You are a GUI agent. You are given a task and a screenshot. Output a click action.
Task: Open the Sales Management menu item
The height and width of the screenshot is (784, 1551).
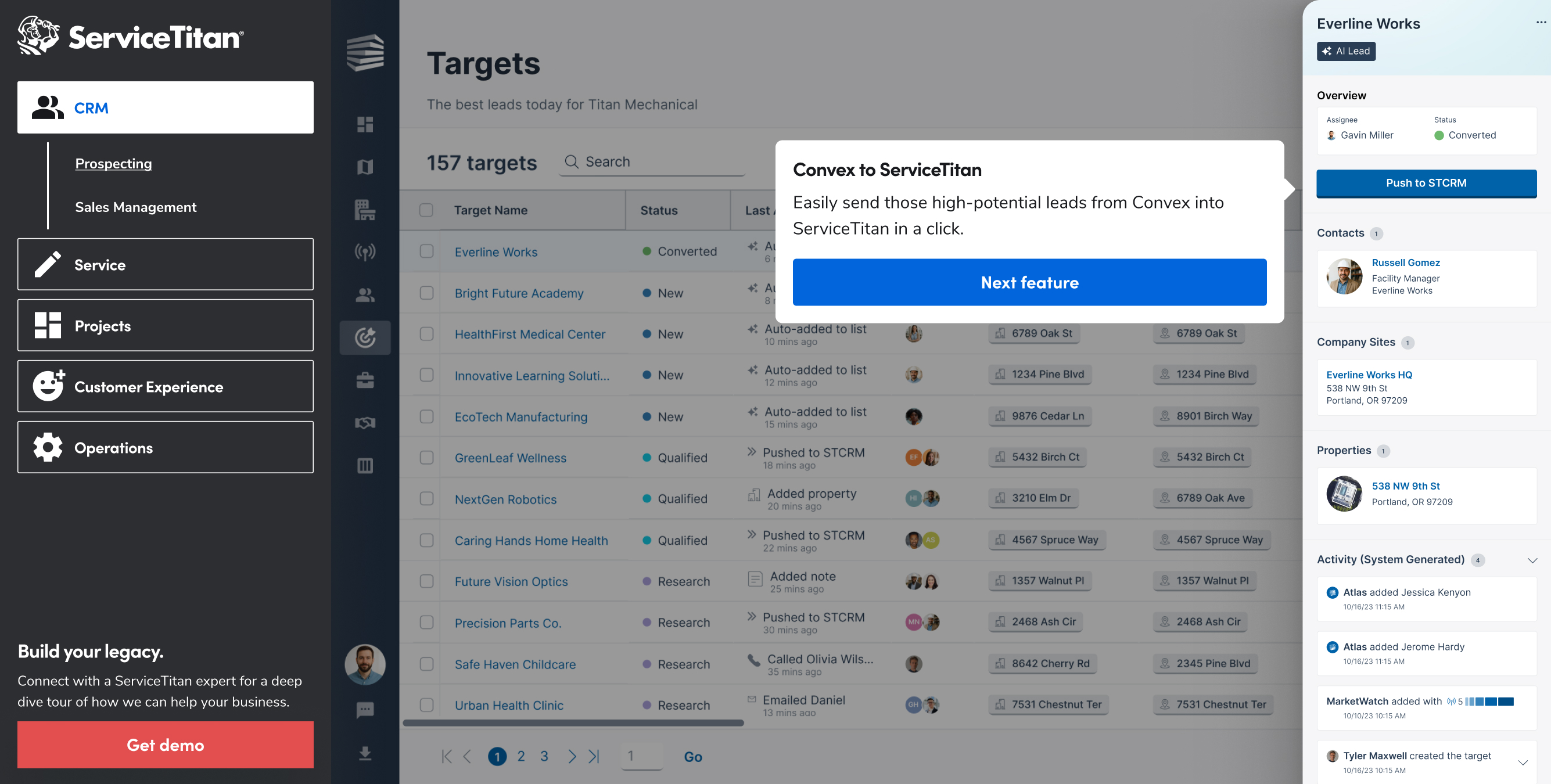coord(135,207)
